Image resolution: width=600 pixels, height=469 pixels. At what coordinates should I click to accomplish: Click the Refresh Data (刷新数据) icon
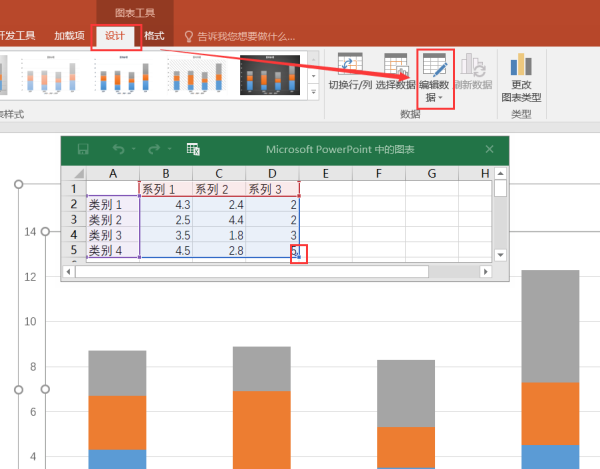[473, 67]
